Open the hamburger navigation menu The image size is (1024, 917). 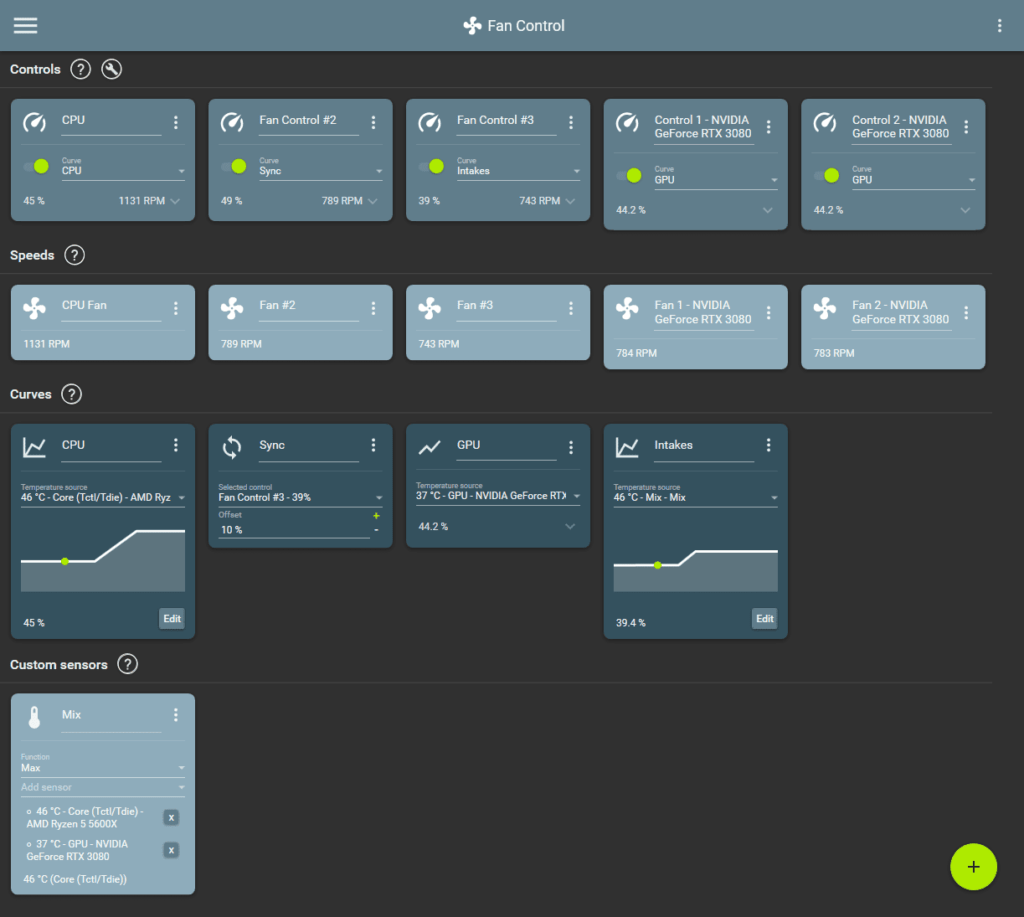[25, 25]
